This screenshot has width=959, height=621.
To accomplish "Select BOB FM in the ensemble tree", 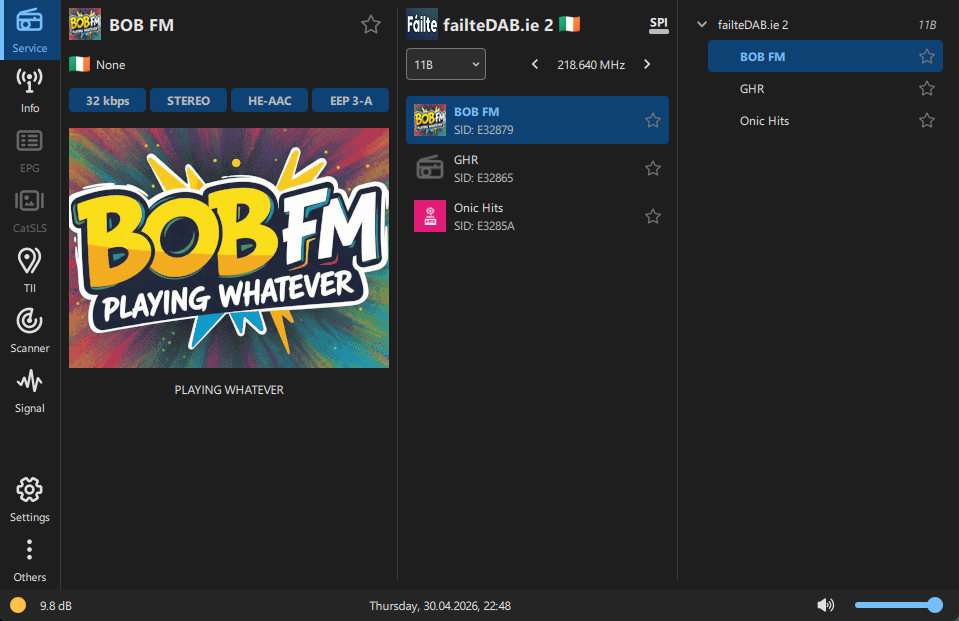I will click(825, 56).
